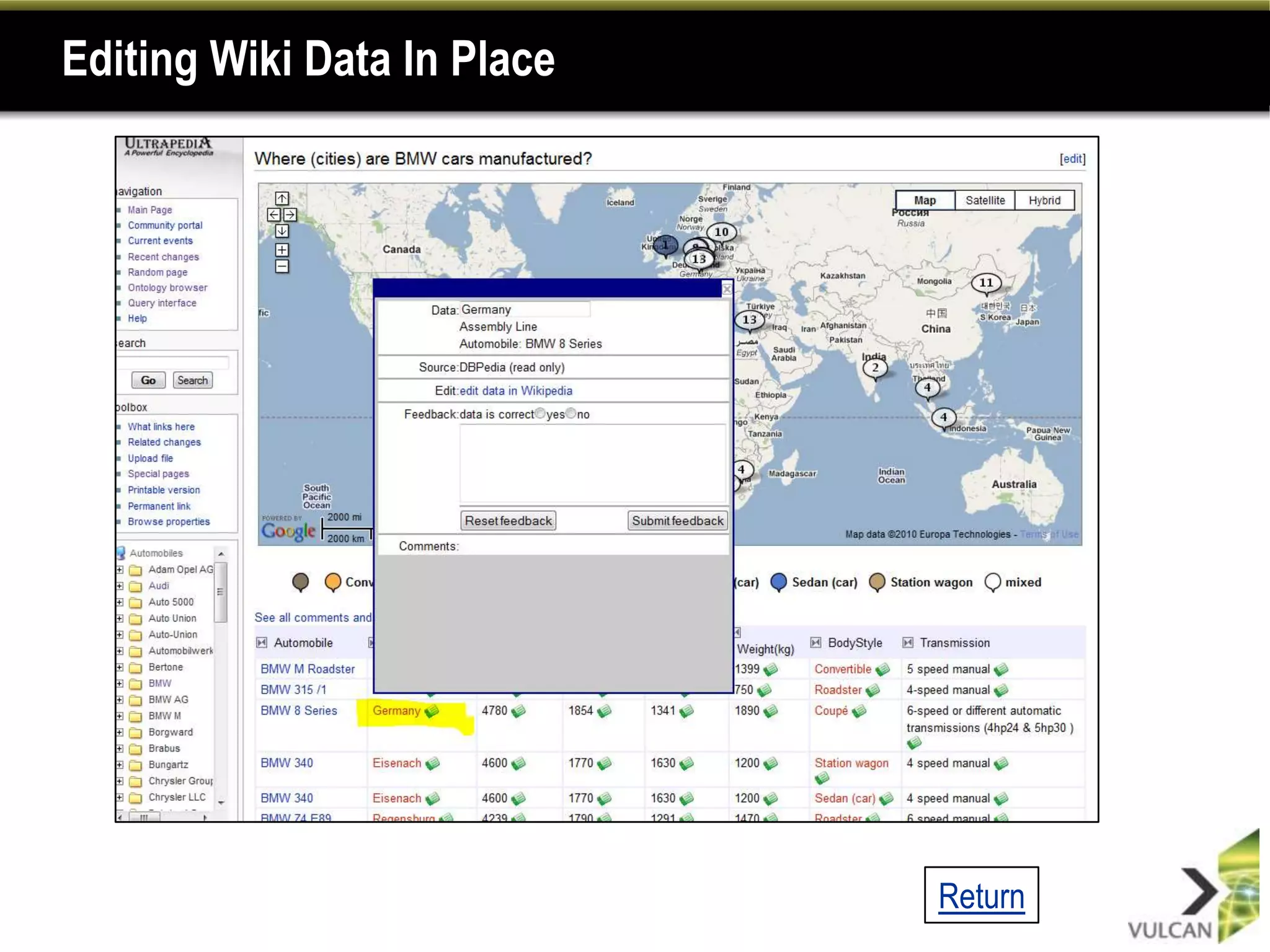This screenshot has height=952, width=1270.
Task: Zoom out with the map minus button
Action: point(282,267)
